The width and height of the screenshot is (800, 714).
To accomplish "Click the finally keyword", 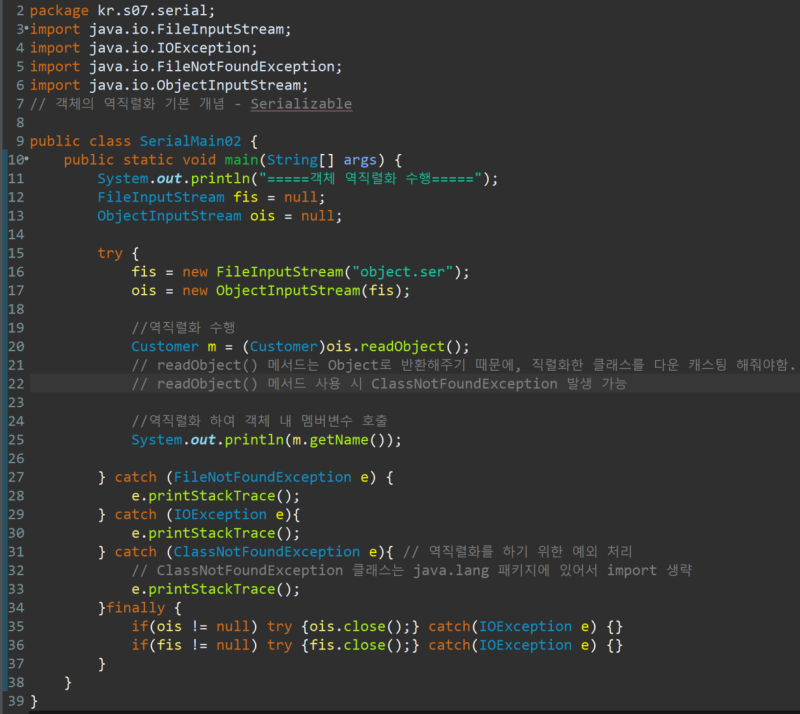I will pos(136,608).
